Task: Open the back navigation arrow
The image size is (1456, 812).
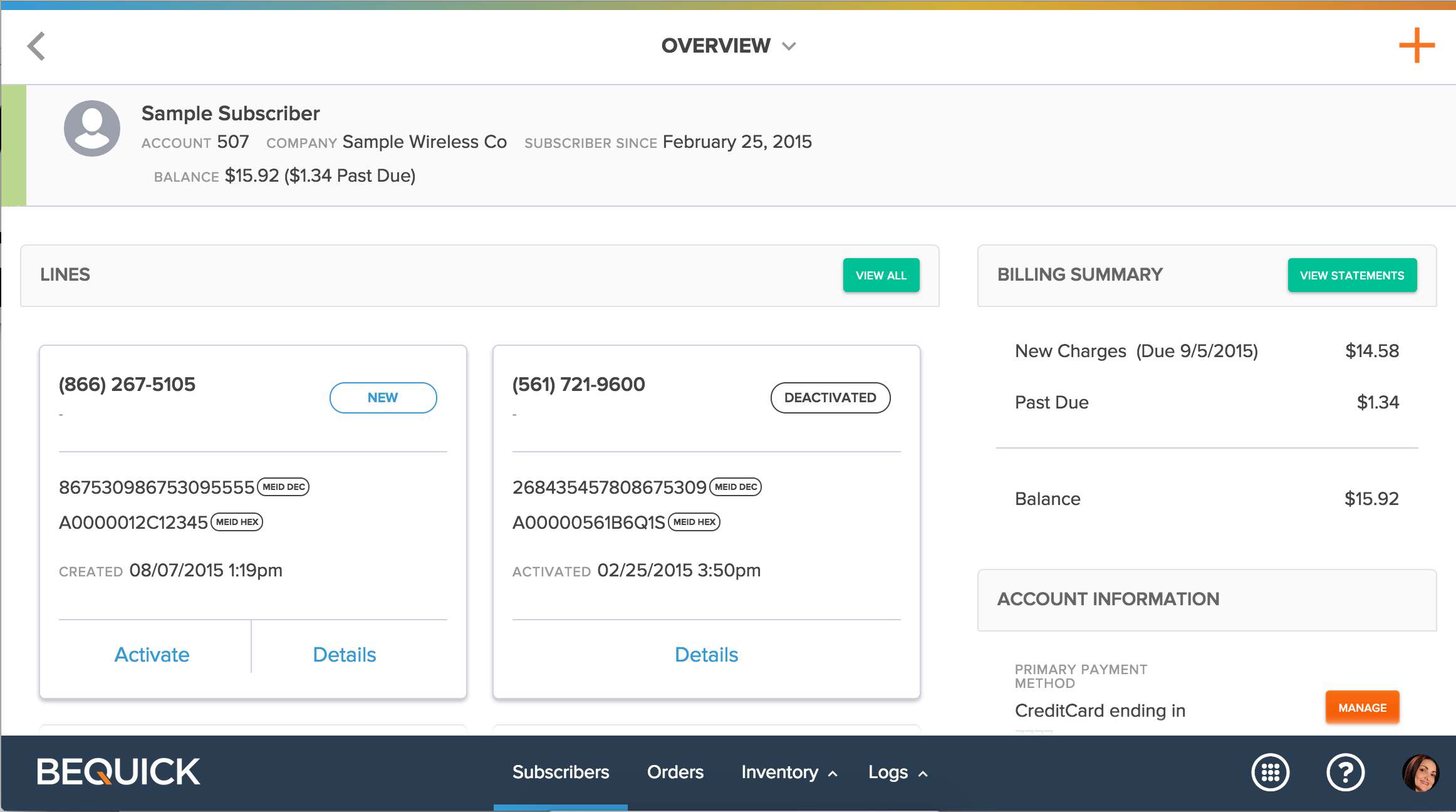Action: coord(36,46)
